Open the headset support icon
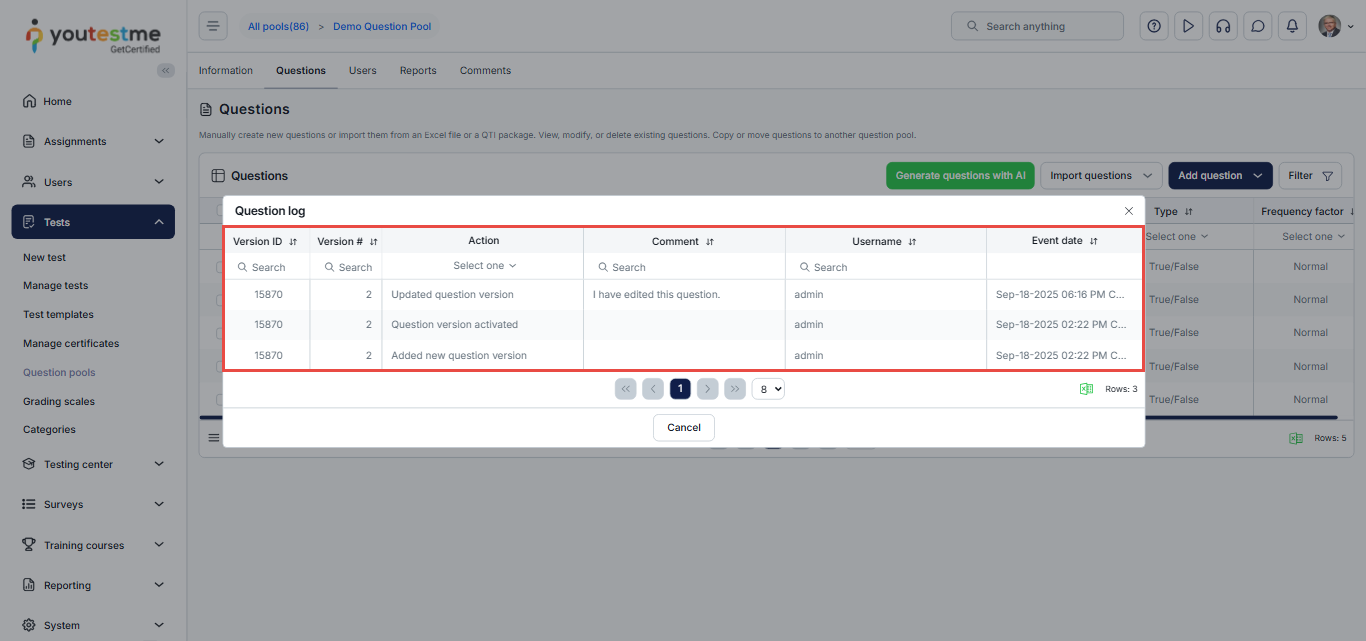The image size is (1366, 641). coord(1223,26)
